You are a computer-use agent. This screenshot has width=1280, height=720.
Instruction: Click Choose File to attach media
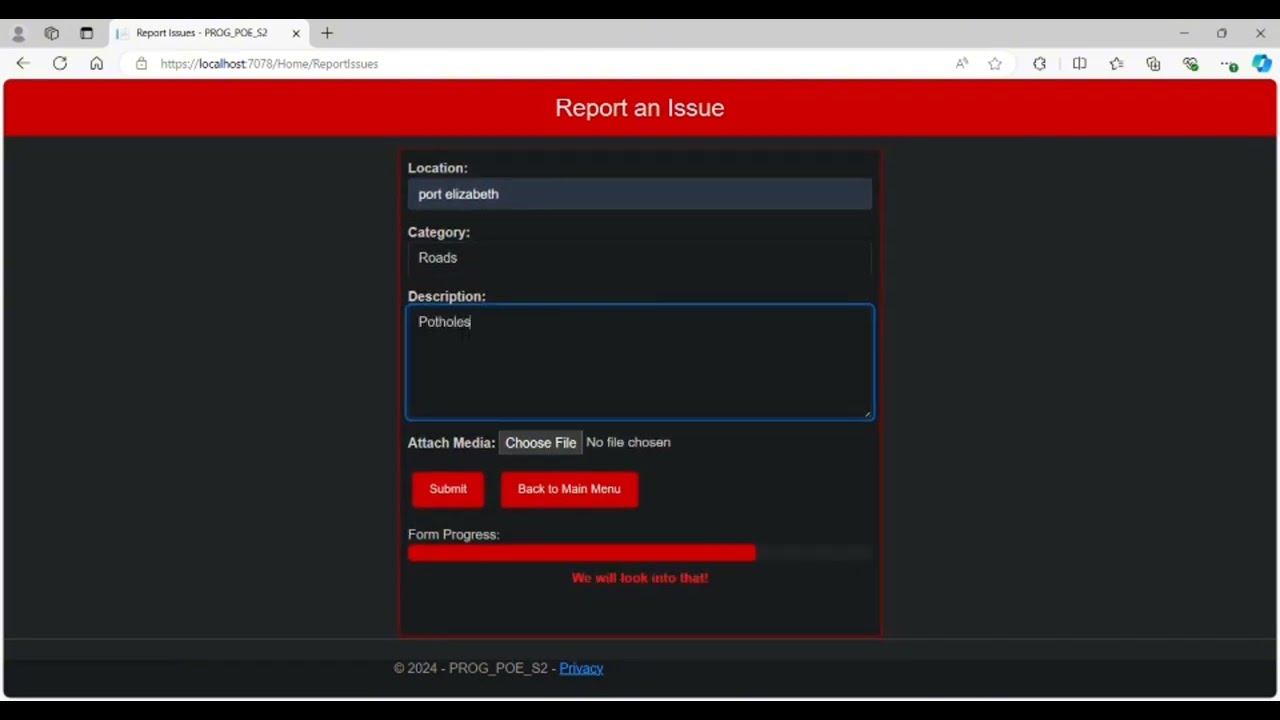[541, 443]
